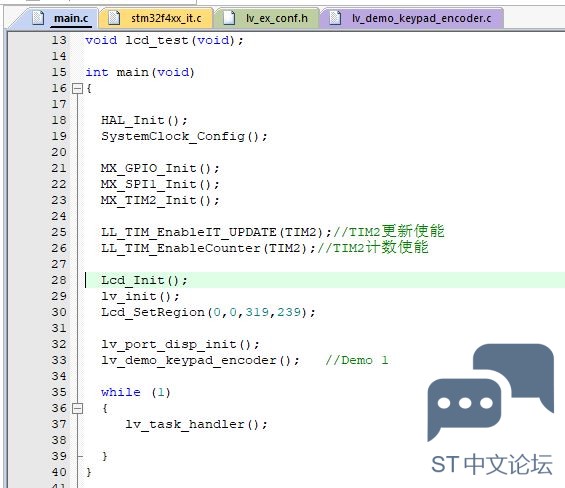Screen dimensions: 565x488
Task: Click the comment after LL_TIM_EnableCounter(TIM2) on line 26
Action: (373, 248)
